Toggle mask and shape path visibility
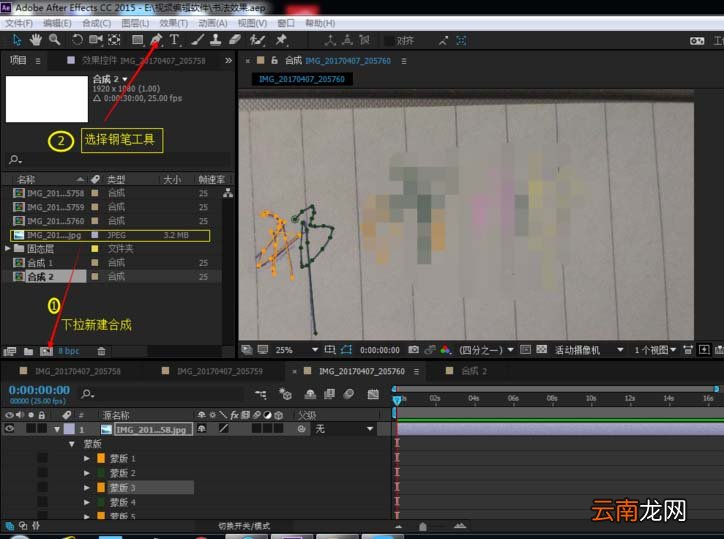This screenshot has height=539, width=724. [346, 350]
